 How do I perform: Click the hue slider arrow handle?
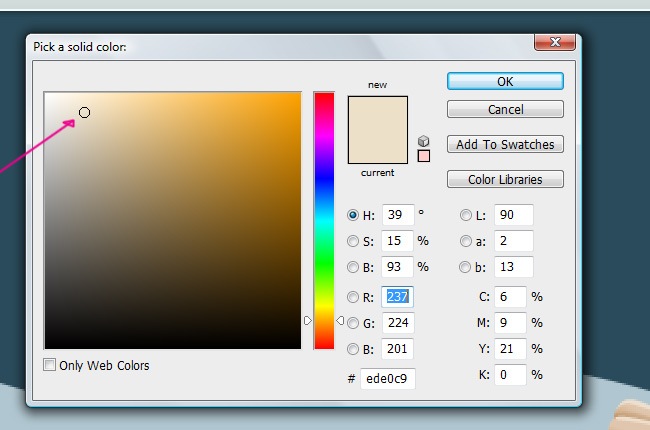coord(340,321)
